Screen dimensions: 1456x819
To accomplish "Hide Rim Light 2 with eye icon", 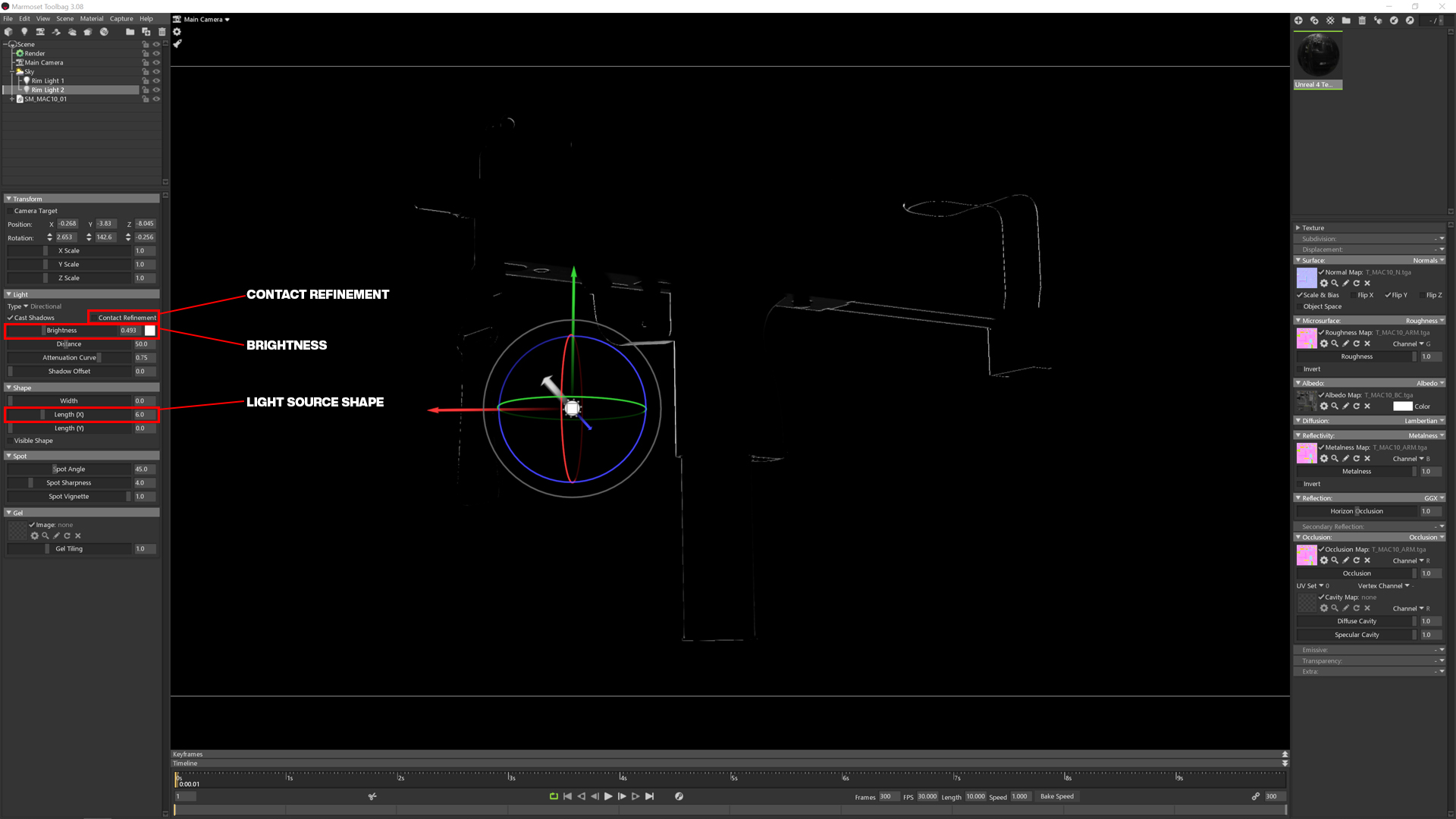I will (156, 89).
